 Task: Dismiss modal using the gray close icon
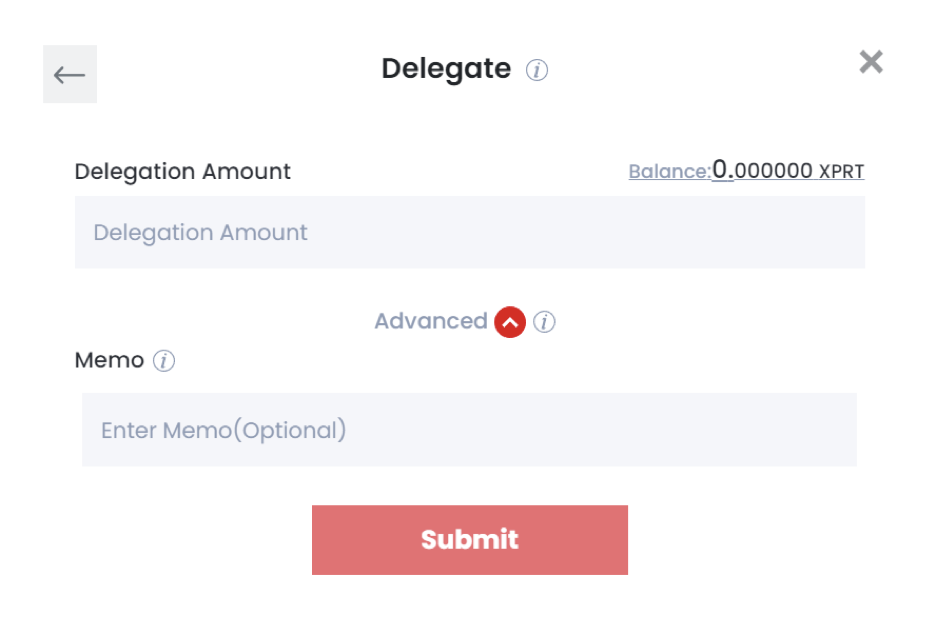(x=871, y=62)
